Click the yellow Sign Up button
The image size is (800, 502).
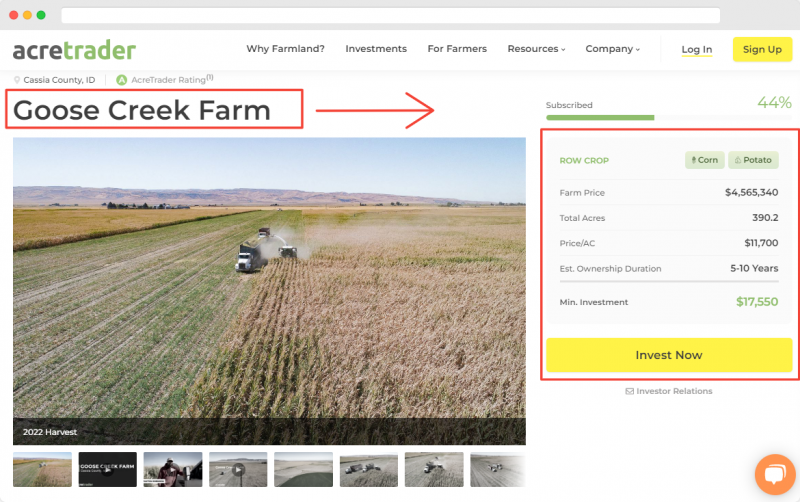pyautogui.click(x=762, y=49)
